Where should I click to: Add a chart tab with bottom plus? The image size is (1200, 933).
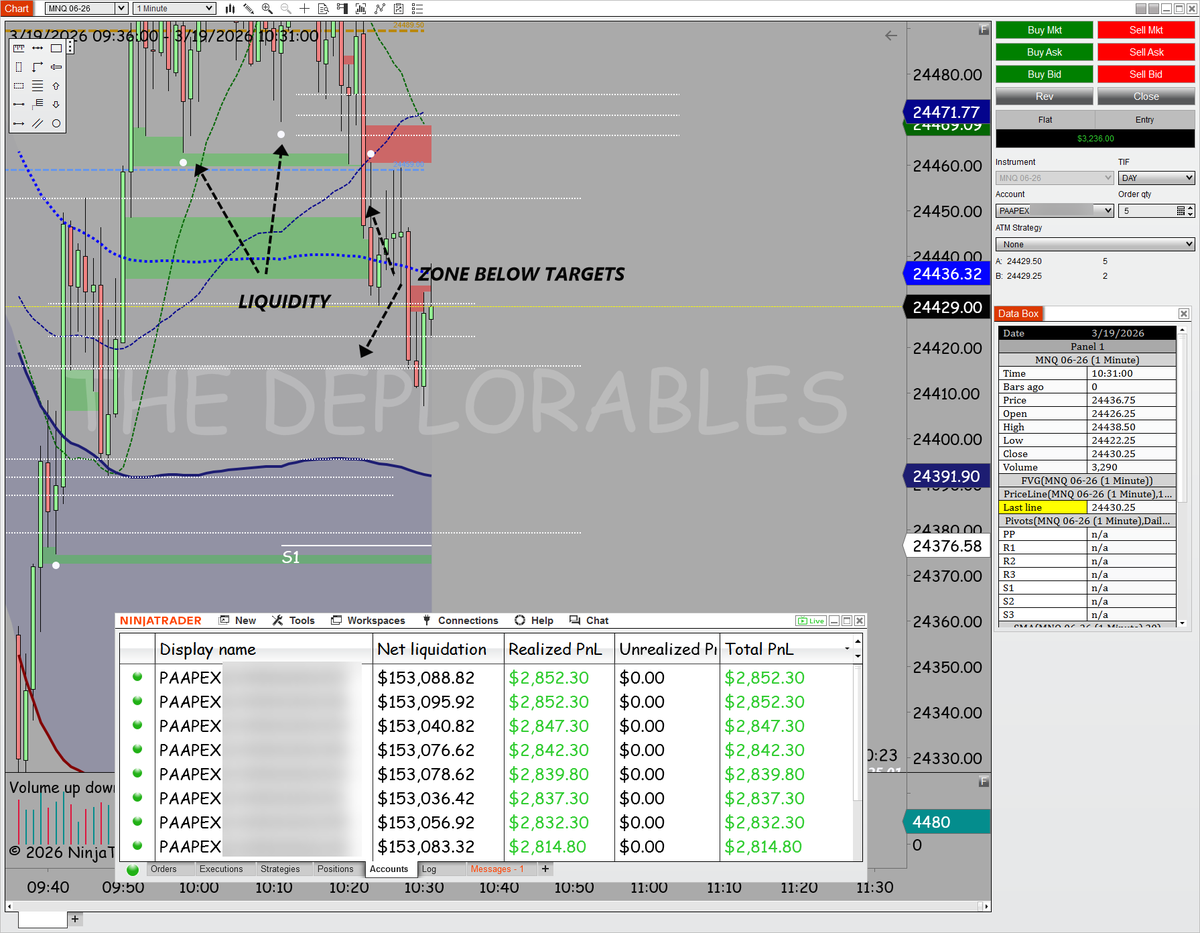click(x=75, y=918)
